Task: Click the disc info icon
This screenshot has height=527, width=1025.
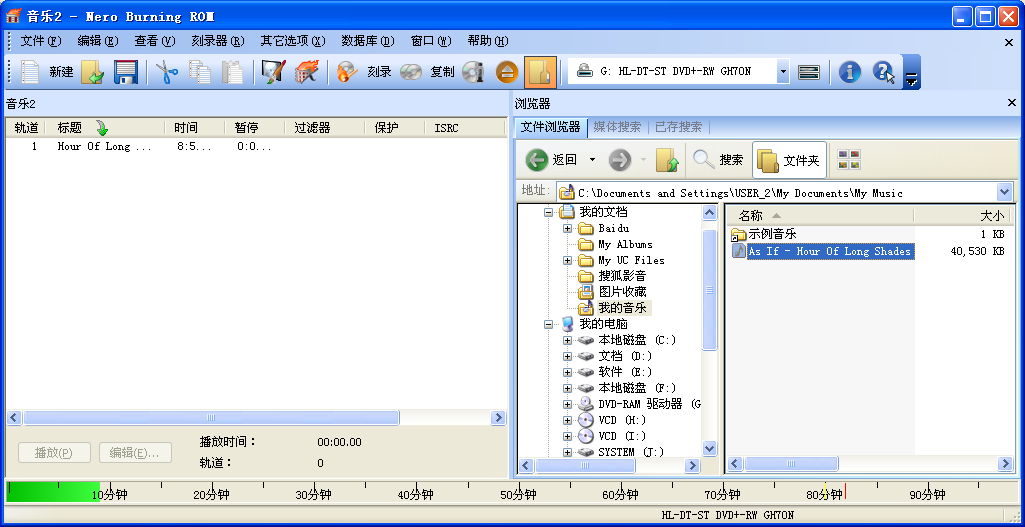Action: pyautogui.click(x=473, y=72)
